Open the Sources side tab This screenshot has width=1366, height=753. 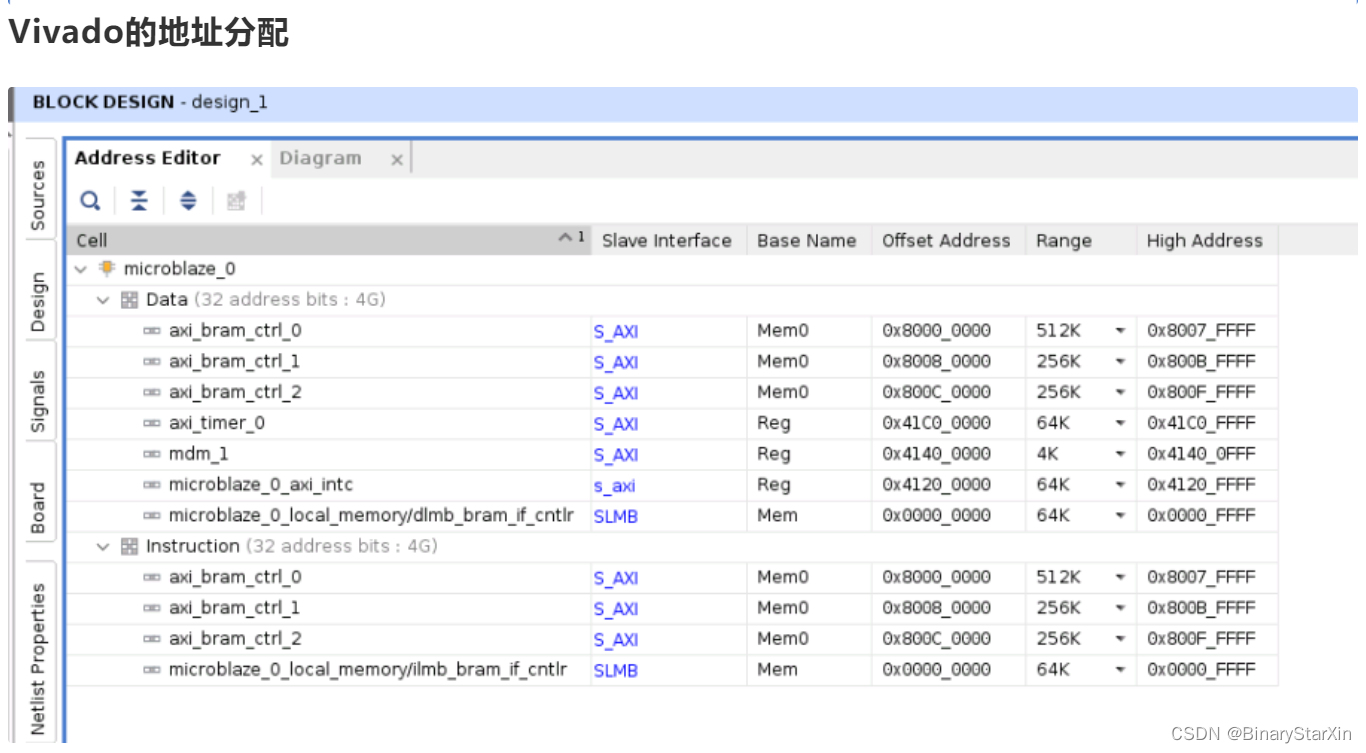38,194
